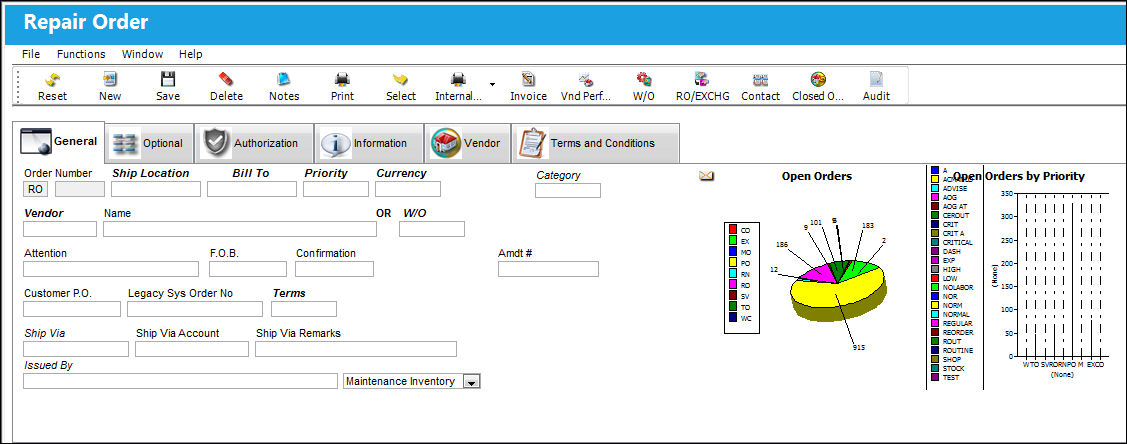The height and width of the screenshot is (444, 1127).
Task: Click the Ship Location label
Action: pos(150,173)
